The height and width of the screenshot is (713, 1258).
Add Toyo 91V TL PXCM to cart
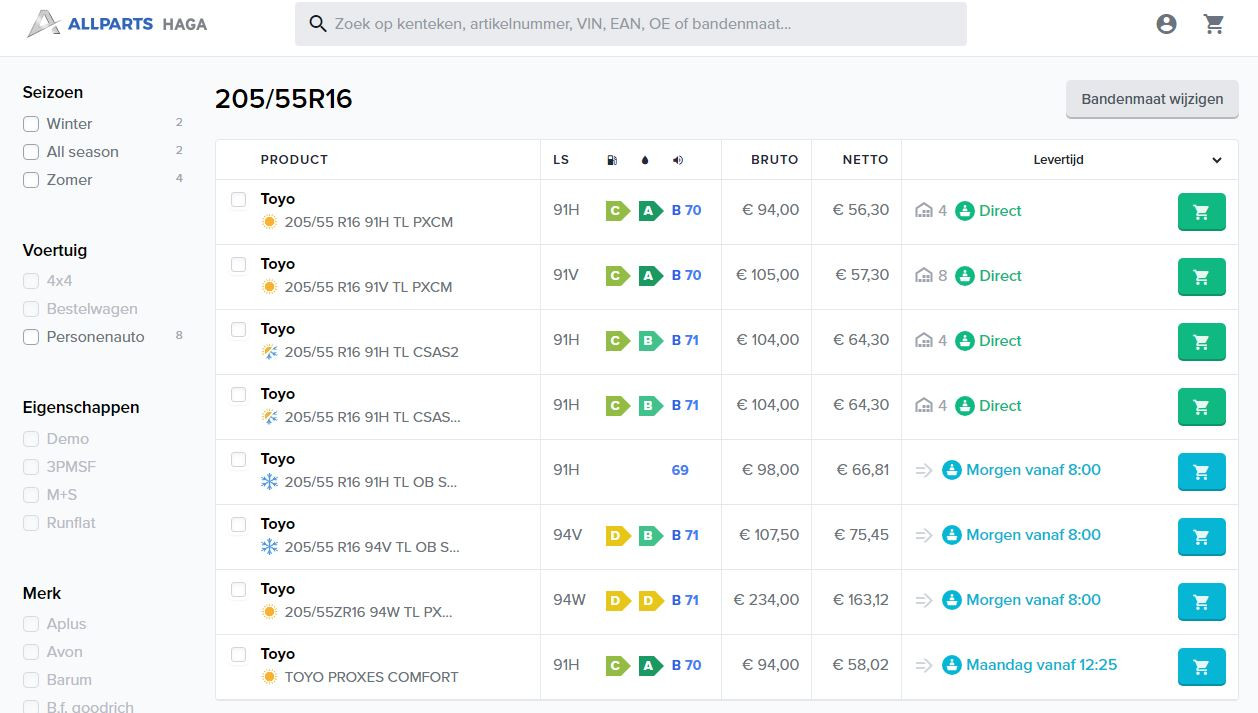pos(1201,277)
